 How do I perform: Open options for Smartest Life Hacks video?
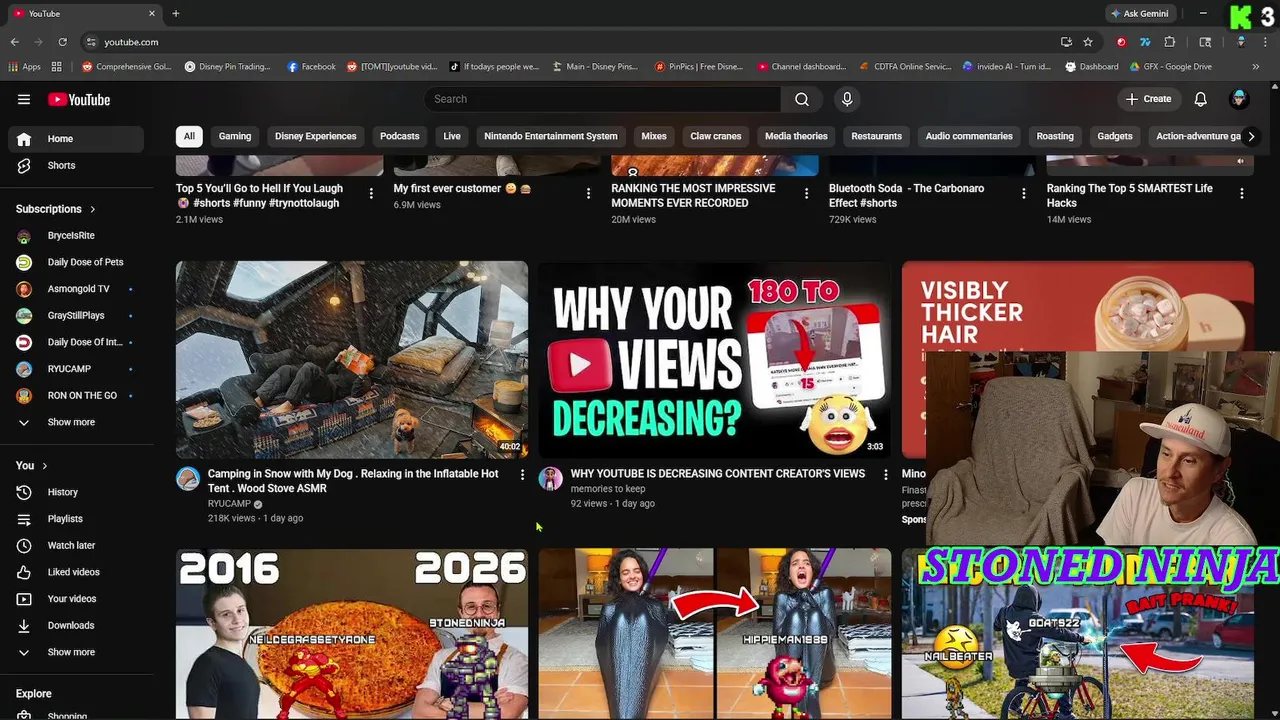pyautogui.click(x=1241, y=193)
